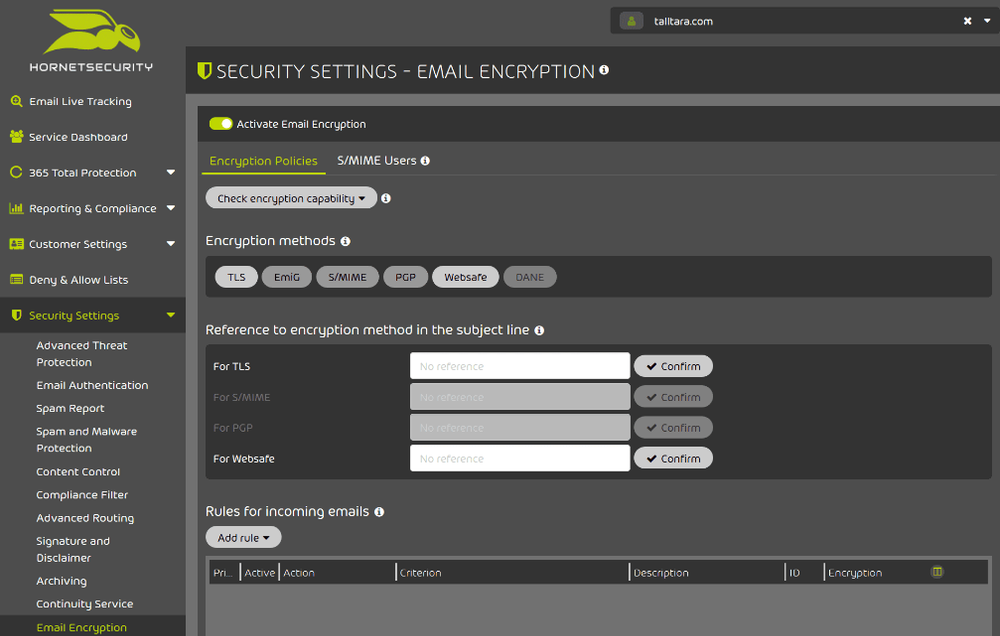Viewport: 1000px width, 636px height.
Task: Open Advanced Threat Protection submenu item
Action: [82, 353]
